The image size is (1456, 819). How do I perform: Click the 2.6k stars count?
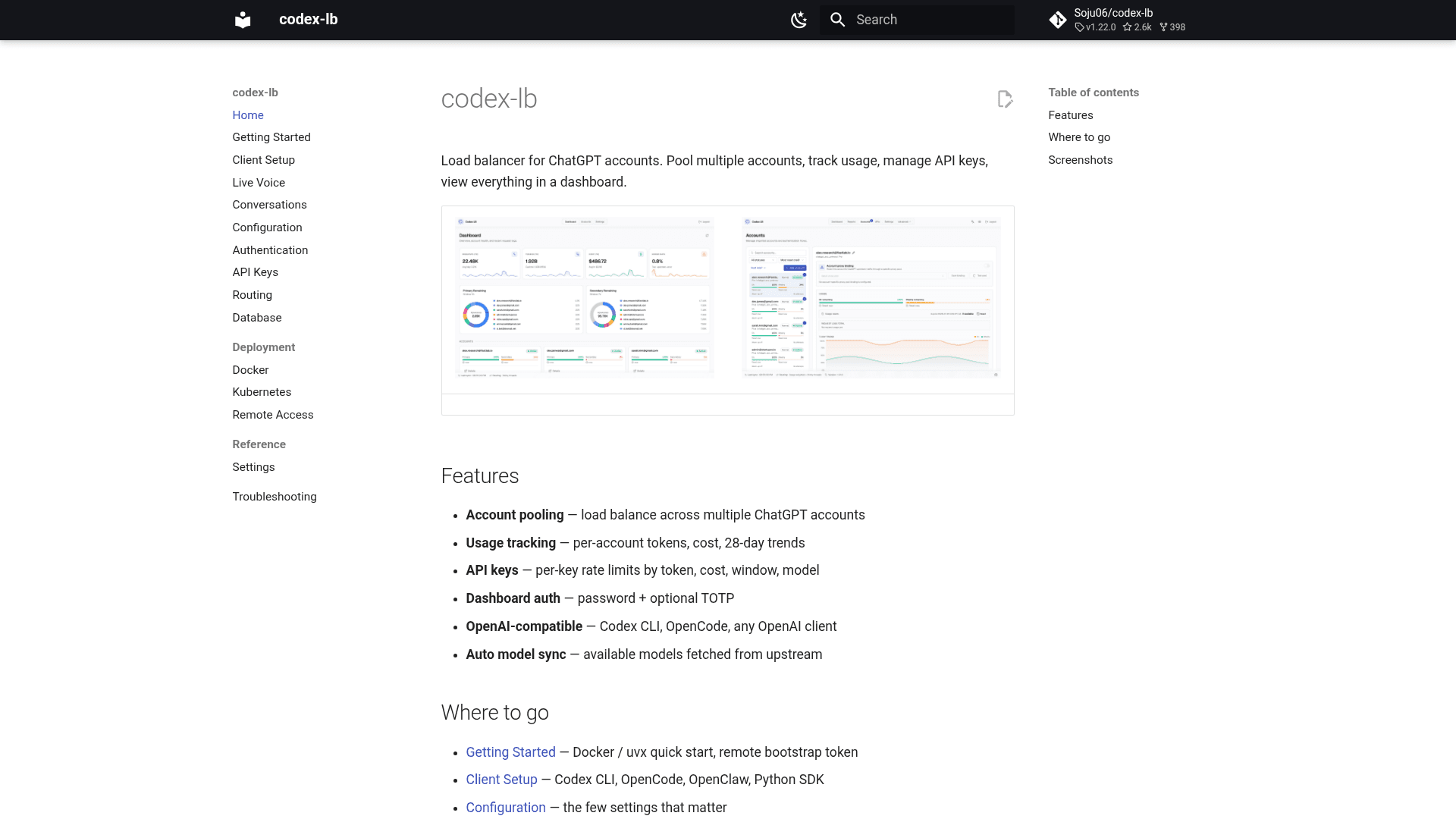pos(1137,27)
